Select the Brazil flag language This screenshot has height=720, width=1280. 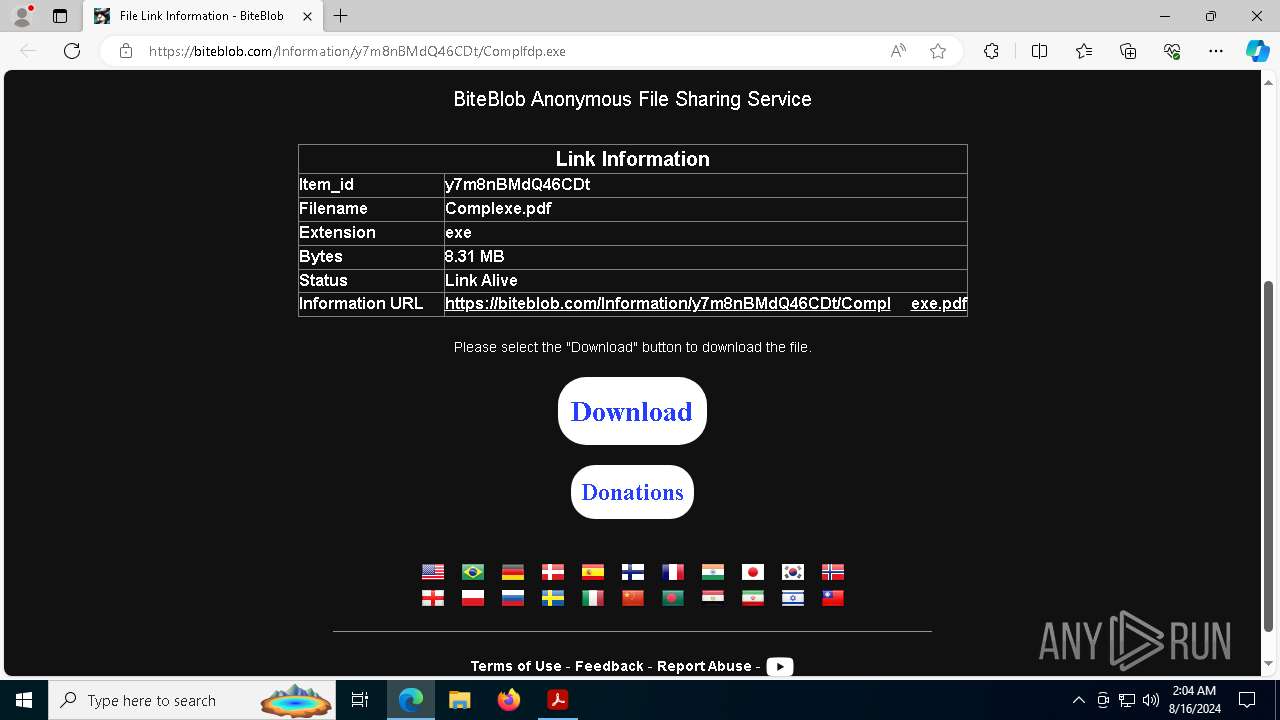coord(473,572)
